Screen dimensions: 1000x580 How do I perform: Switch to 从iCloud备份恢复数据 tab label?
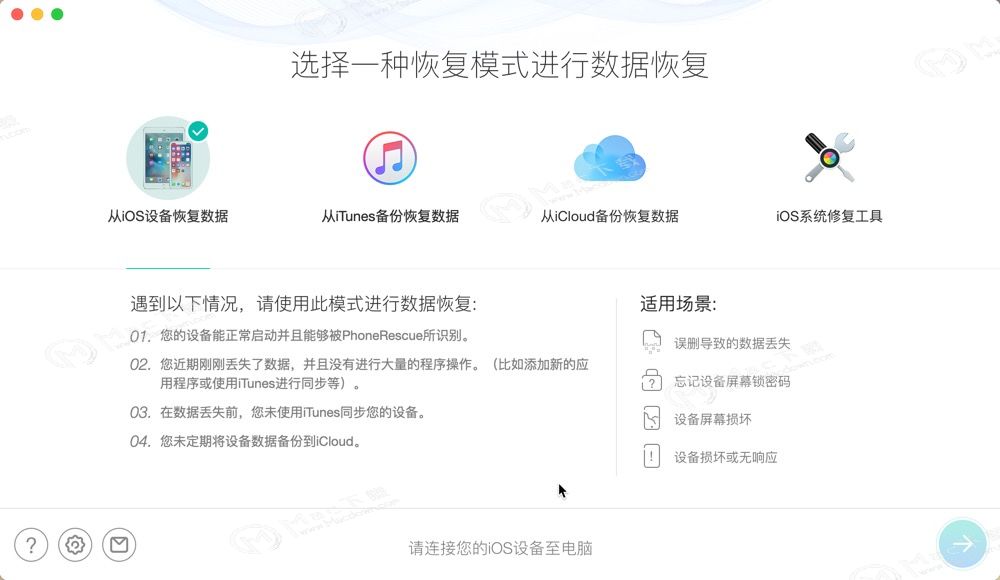tap(610, 216)
